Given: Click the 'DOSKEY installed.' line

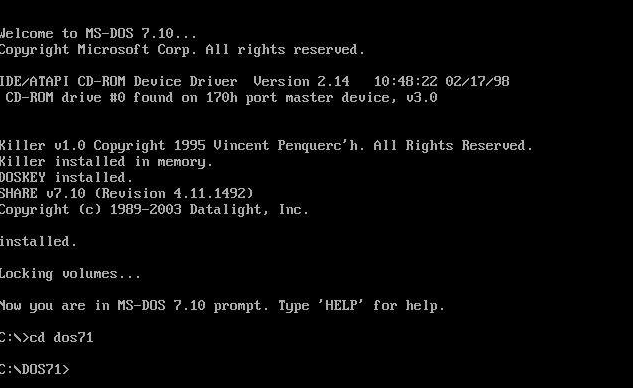Looking at the screenshot, I should click(66, 178).
